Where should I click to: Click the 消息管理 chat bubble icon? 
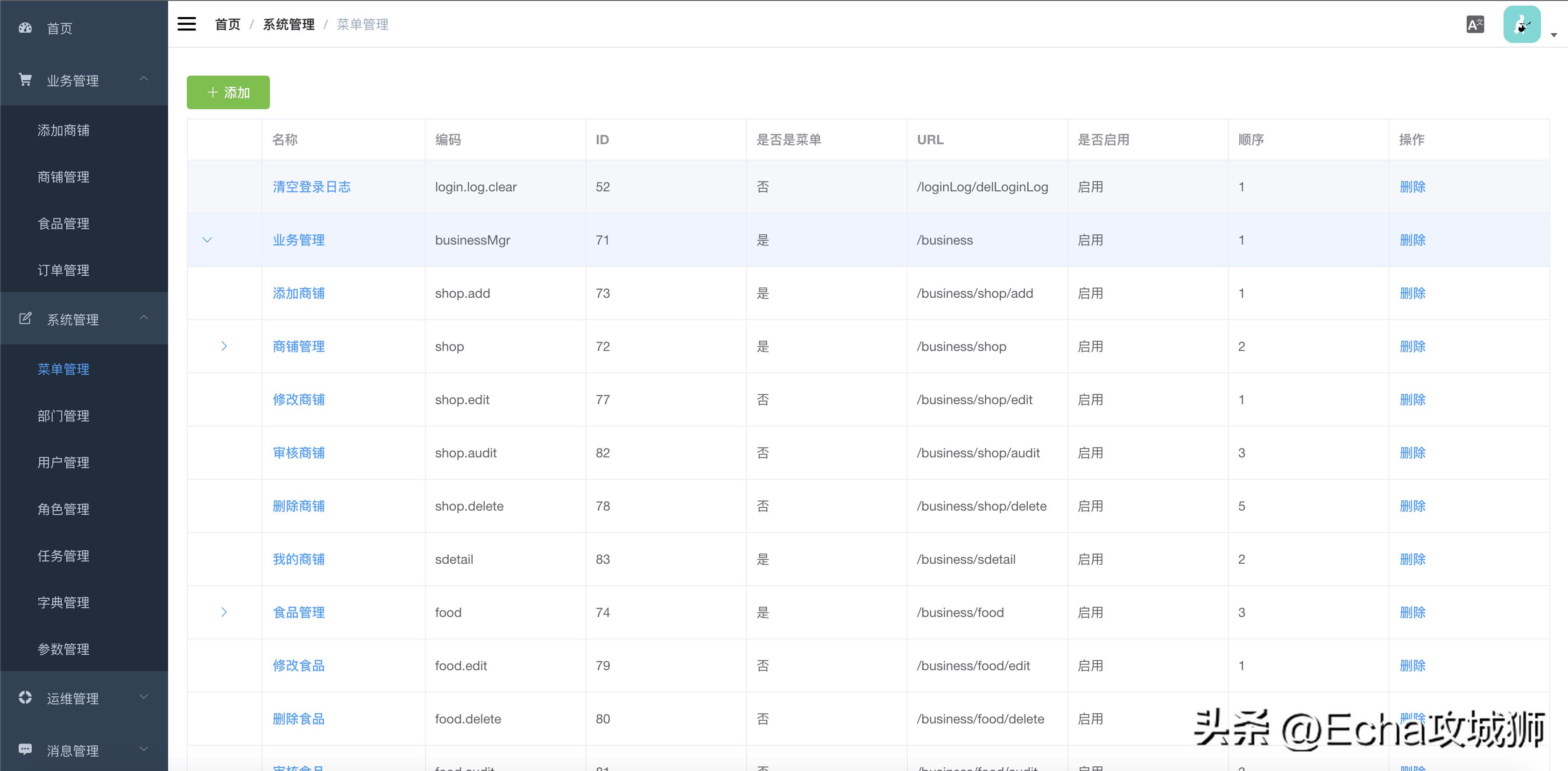[25, 749]
